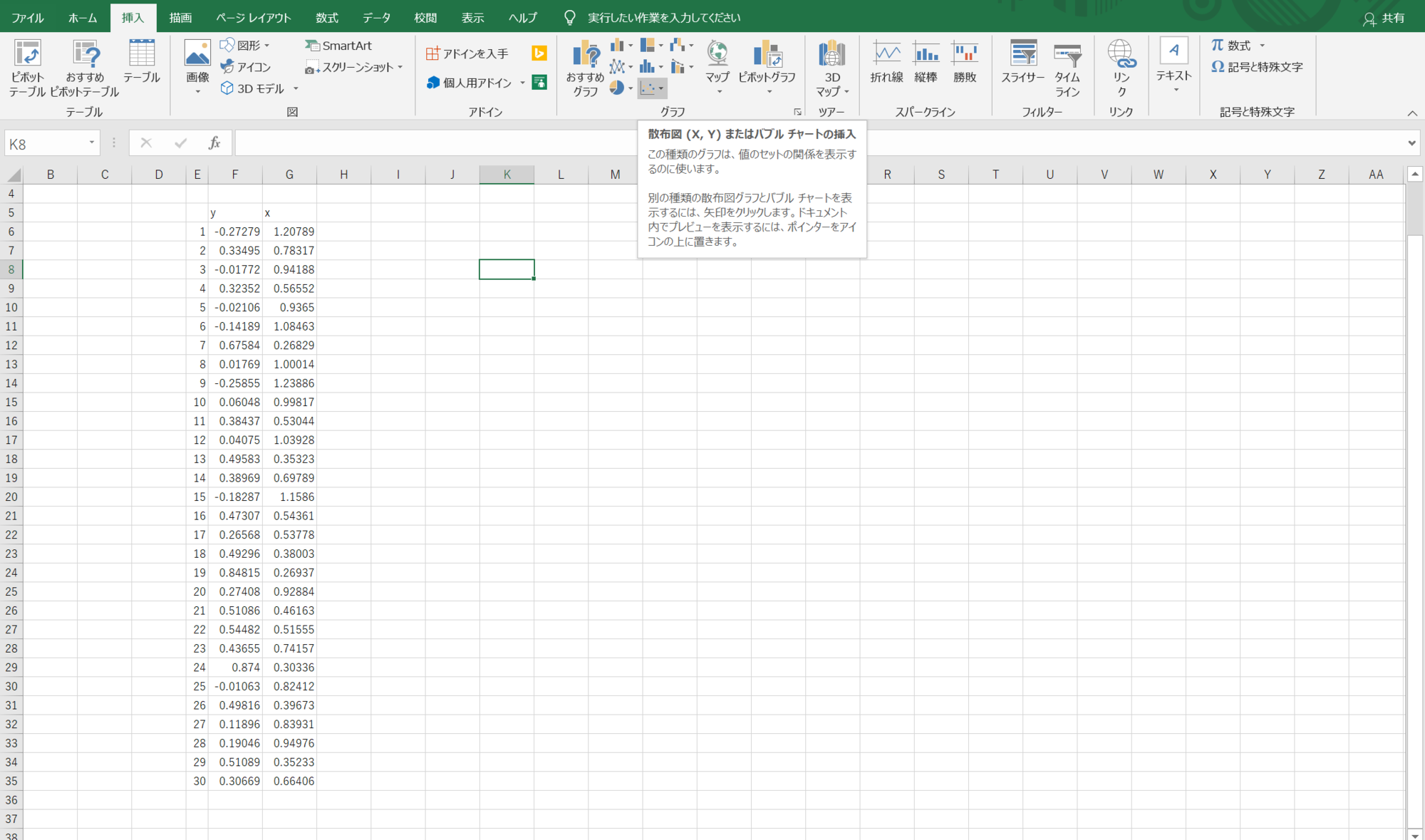Click the Bing Maps add-in icon
Viewport: 1425px width, 840px height.
click(539, 53)
